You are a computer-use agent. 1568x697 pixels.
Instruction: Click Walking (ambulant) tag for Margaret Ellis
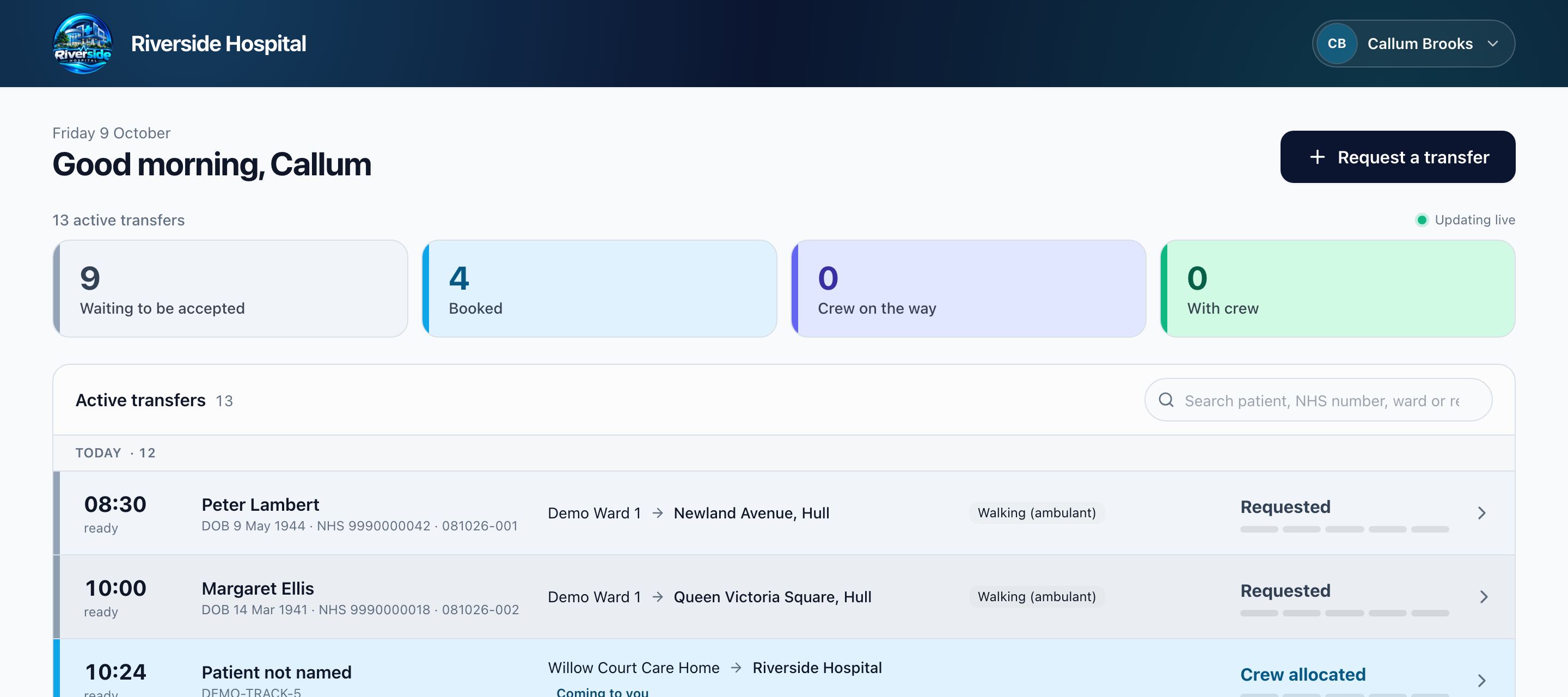coord(1037,597)
